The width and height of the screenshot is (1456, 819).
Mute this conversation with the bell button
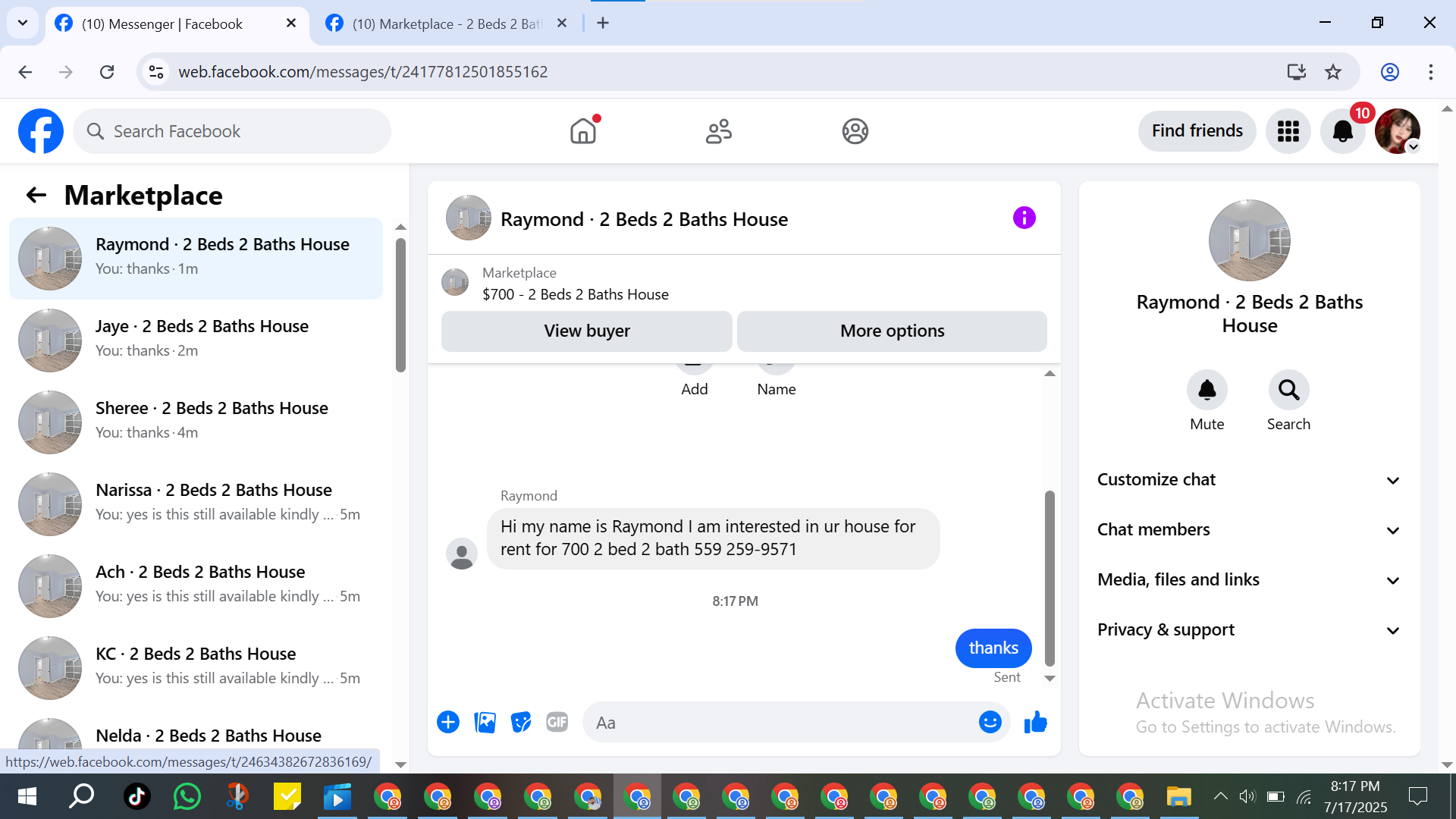click(x=1207, y=390)
